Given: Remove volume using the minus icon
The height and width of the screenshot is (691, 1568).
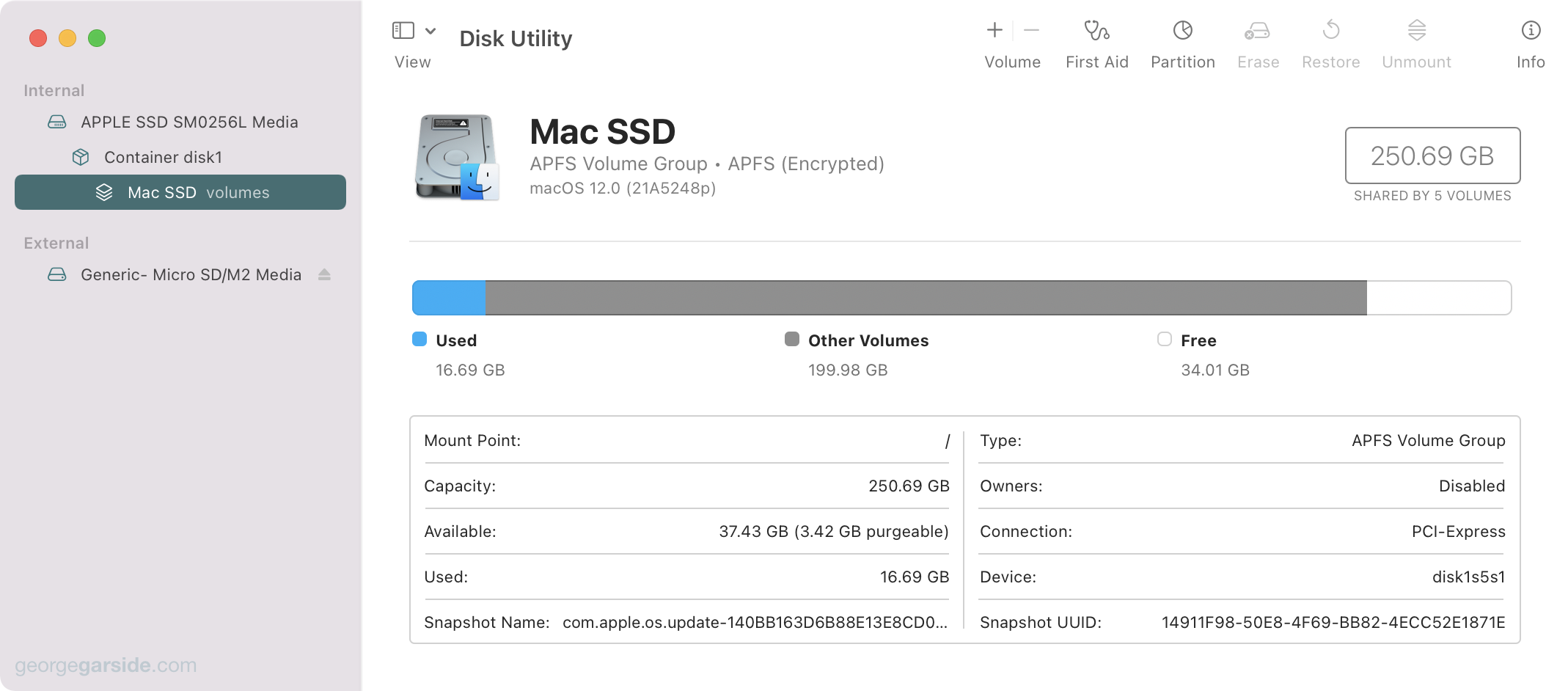Looking at the screenshot, I should 1031,30.
